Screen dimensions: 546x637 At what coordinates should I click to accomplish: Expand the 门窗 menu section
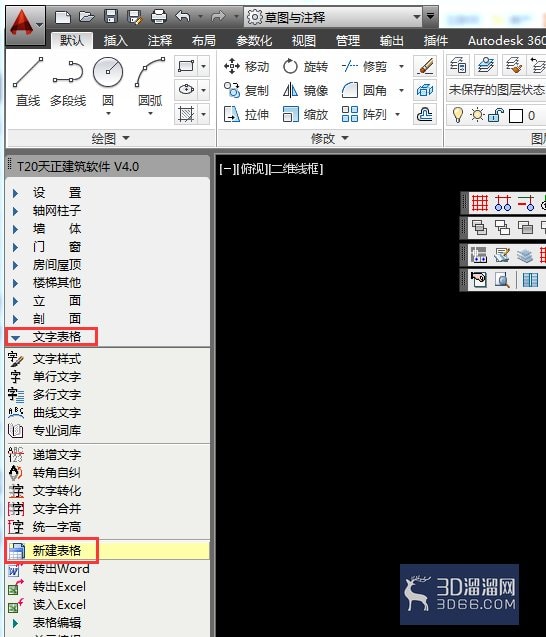15,247
